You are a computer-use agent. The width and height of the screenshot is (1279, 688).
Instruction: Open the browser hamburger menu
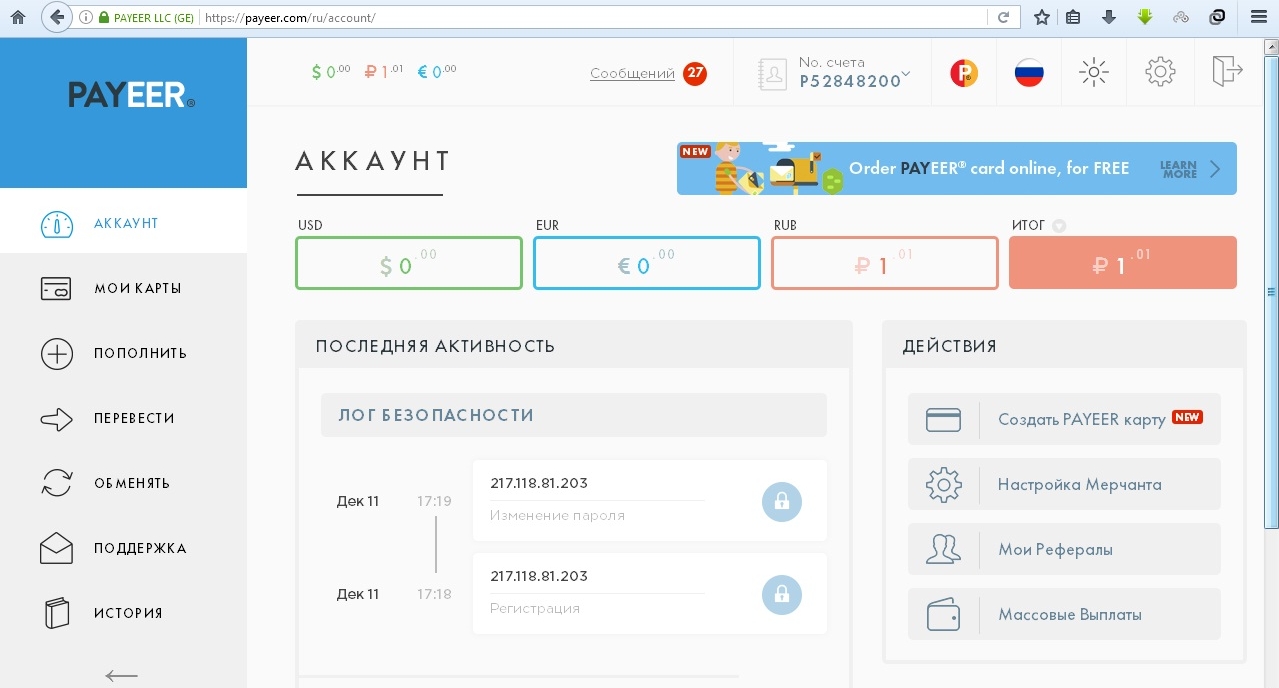pos(1259,17)
